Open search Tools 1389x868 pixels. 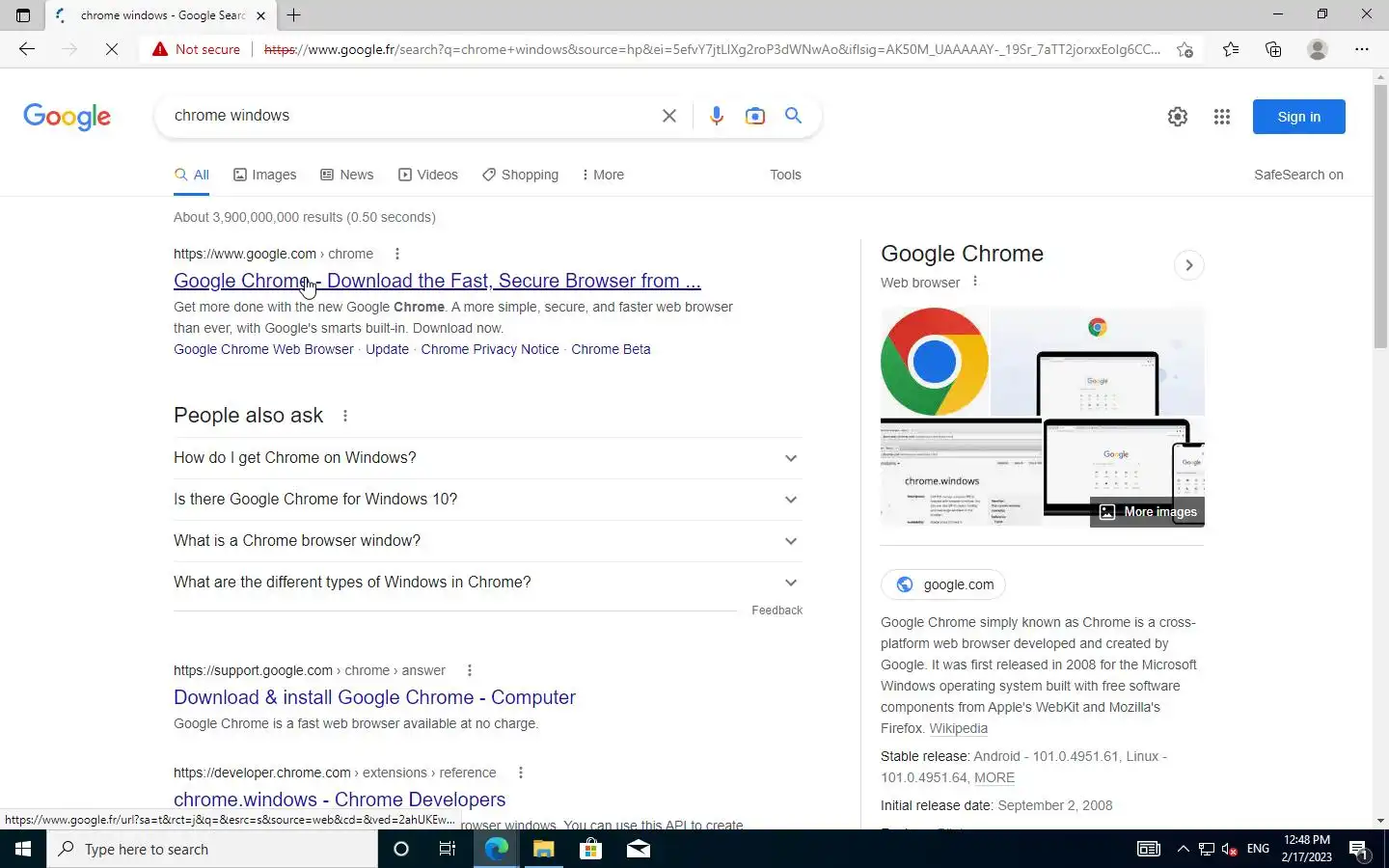[785, 175]
